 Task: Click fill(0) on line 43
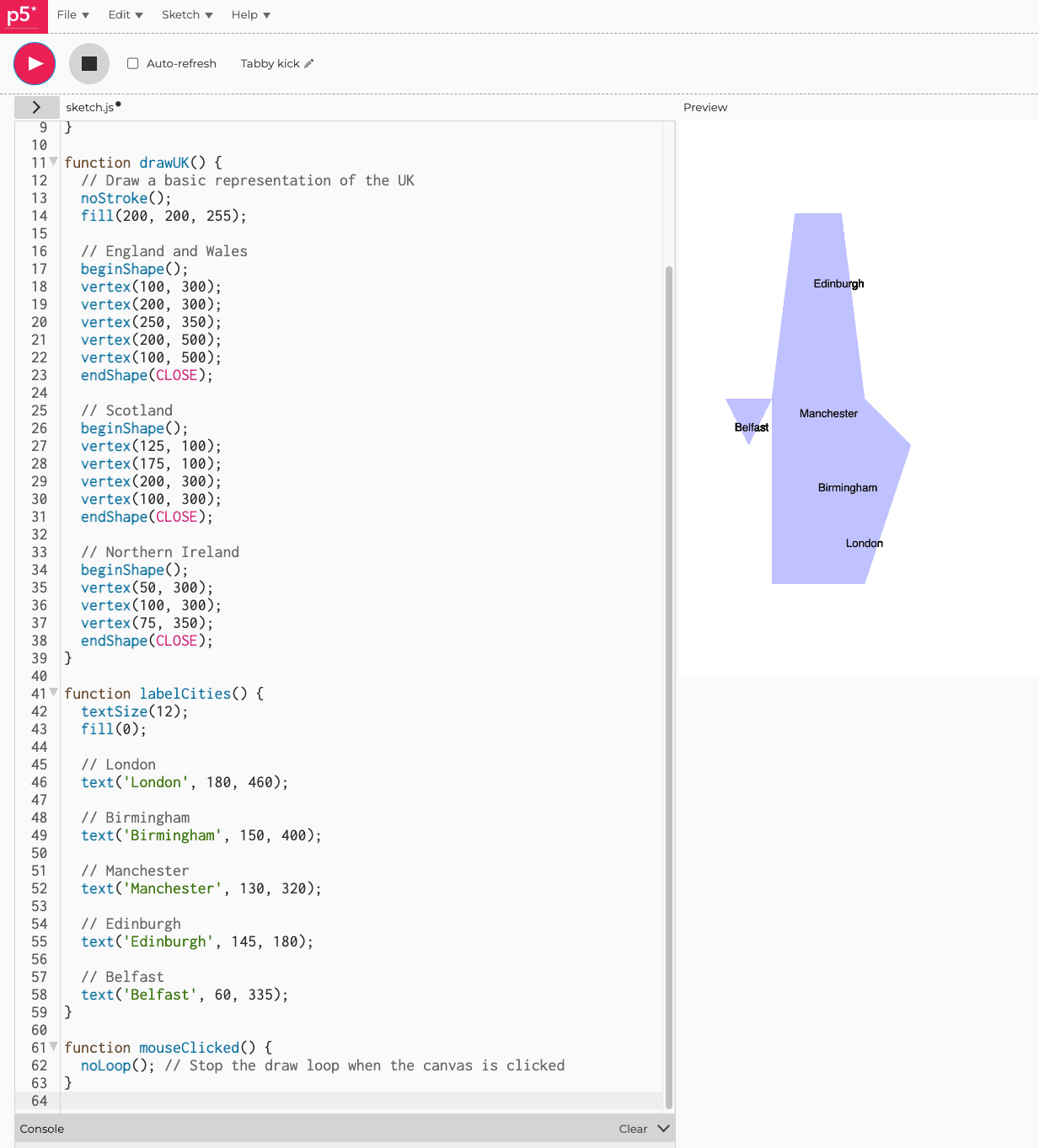tap(114, 729)
